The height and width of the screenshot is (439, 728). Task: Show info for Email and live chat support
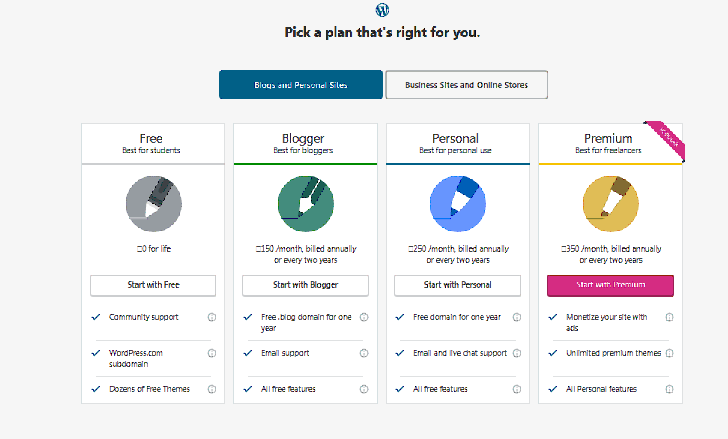coord(516,353)
